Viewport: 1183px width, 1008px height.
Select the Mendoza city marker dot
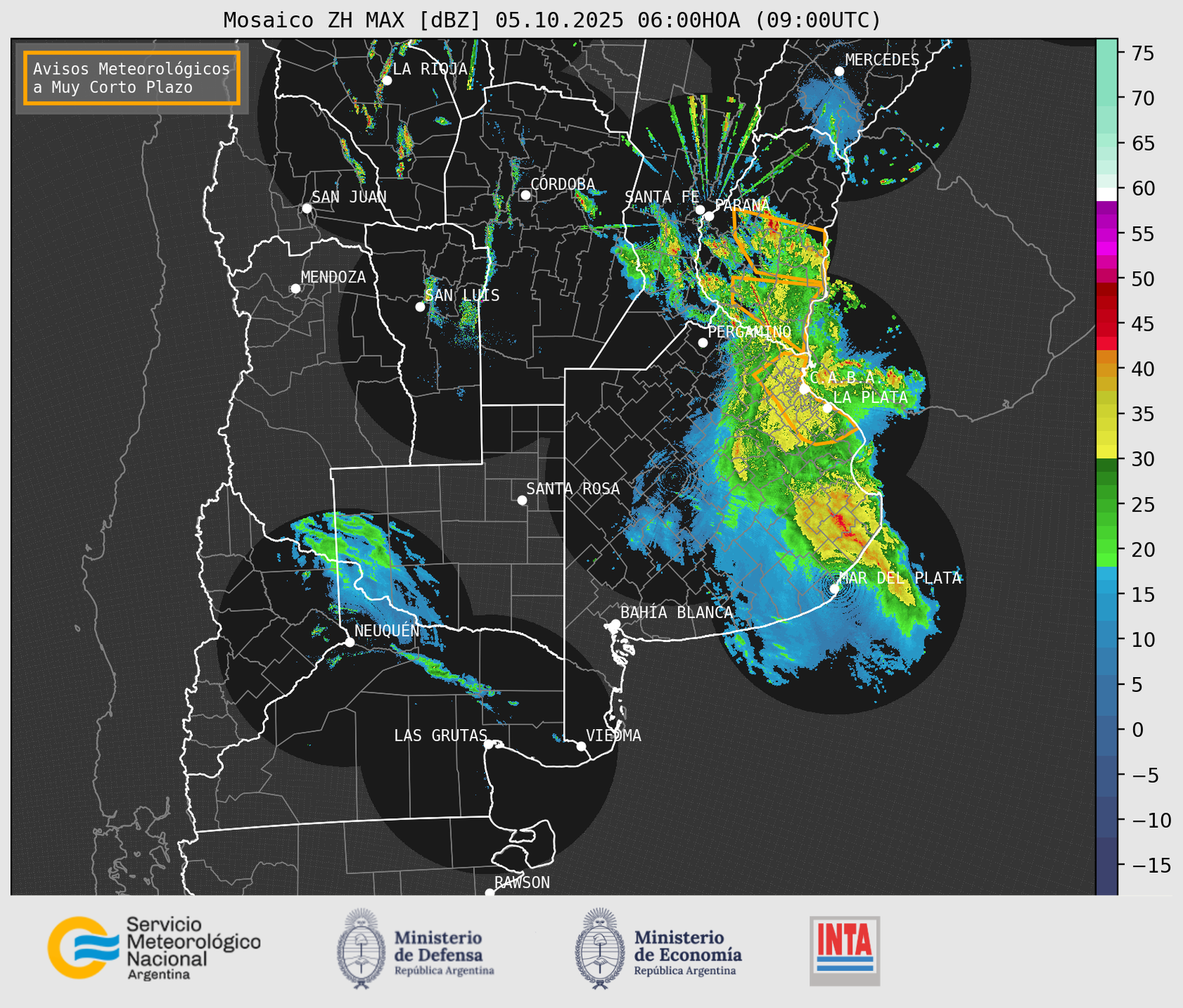[295, 289]
